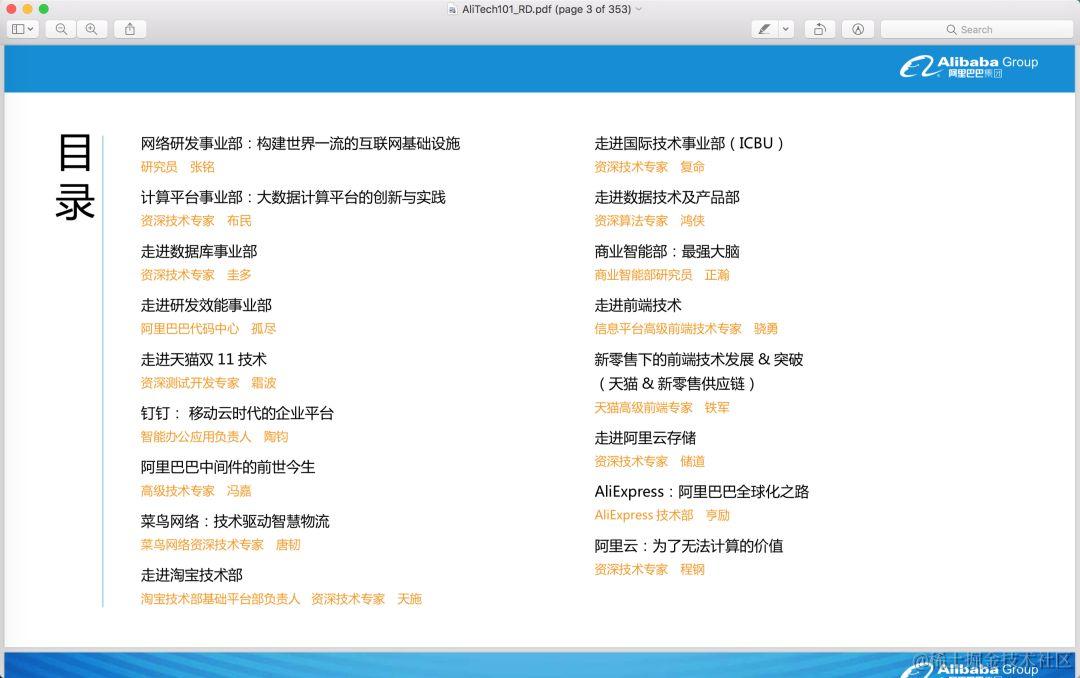The image size is (1080, 678).
Task: Click the yellow minimize window button
Action: 28,9
